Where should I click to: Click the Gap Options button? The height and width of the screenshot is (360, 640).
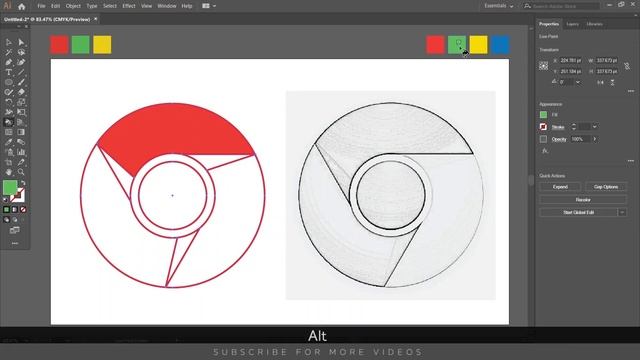(606, 187)
